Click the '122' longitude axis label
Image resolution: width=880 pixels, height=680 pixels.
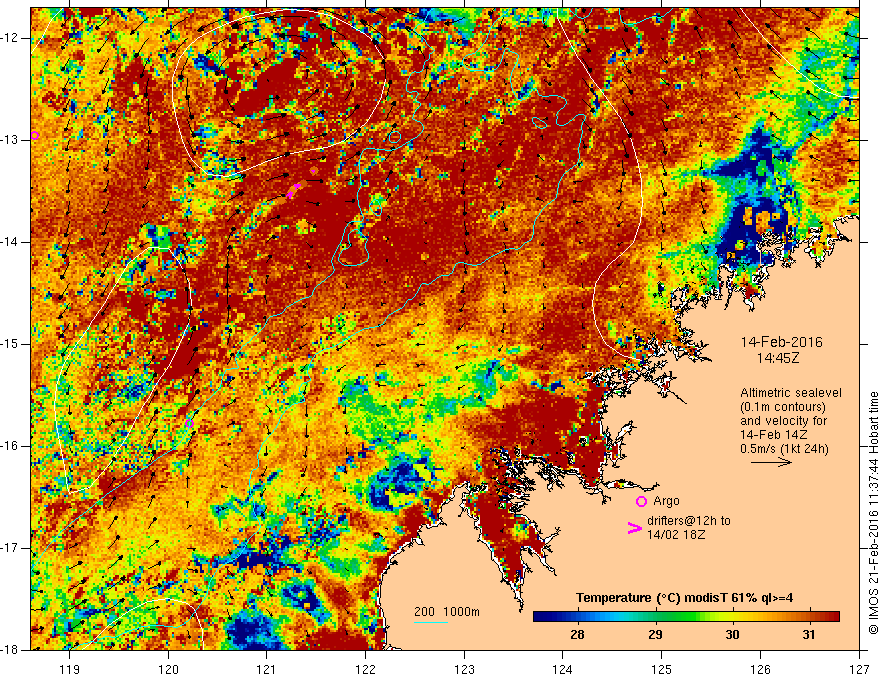tap(365, 669)
